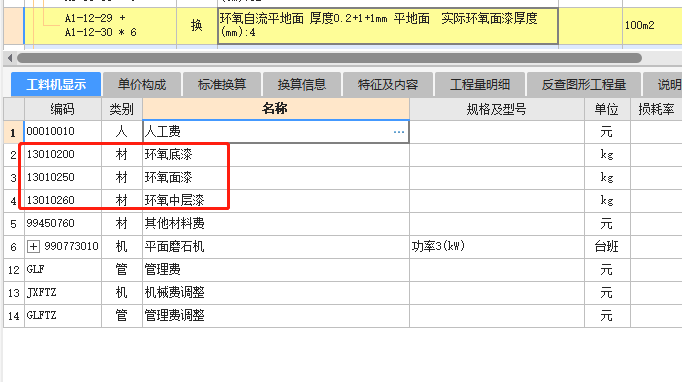Select the 机械费调整 name cell

[x=276, y=293]
